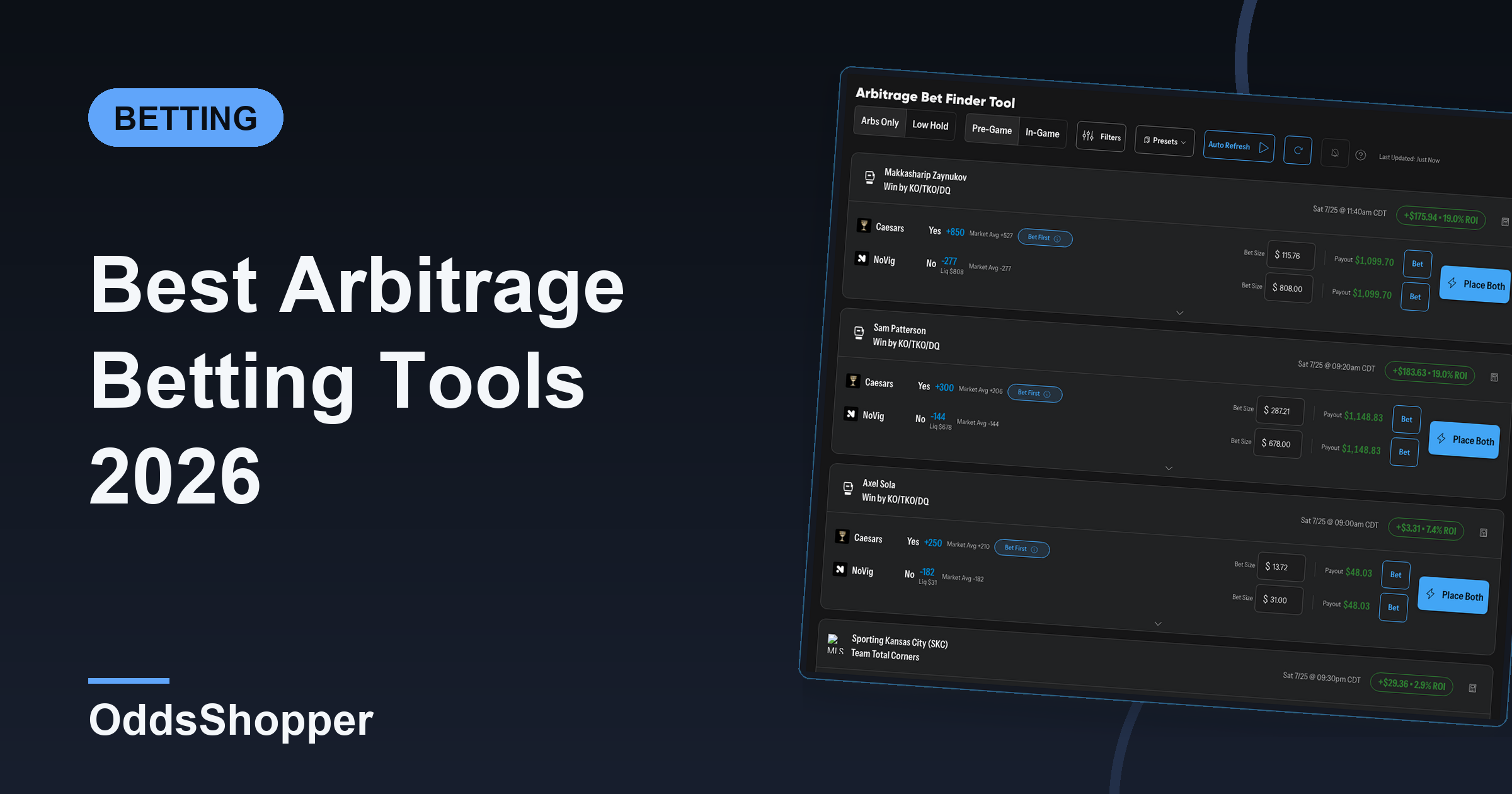Screen dimensions: 1512x794
Task: Click the help question mark icon
Action: pos(1361,155)
